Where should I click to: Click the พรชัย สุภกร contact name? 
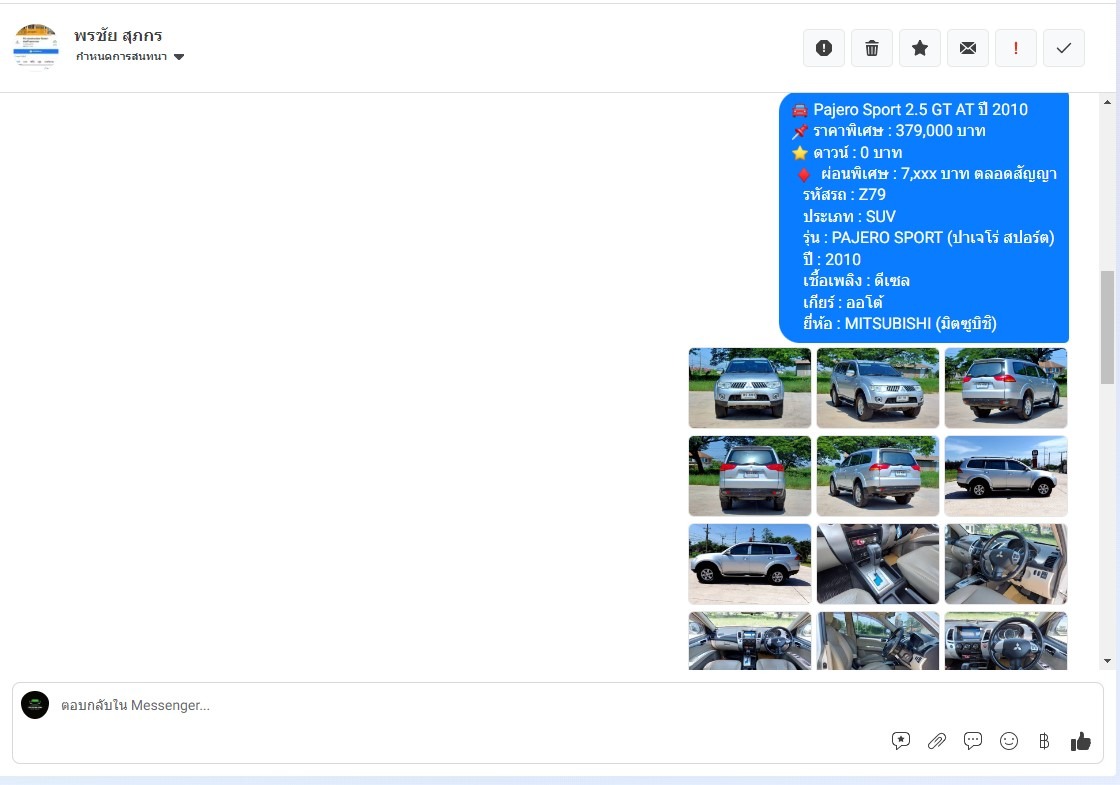coord(118,36)
